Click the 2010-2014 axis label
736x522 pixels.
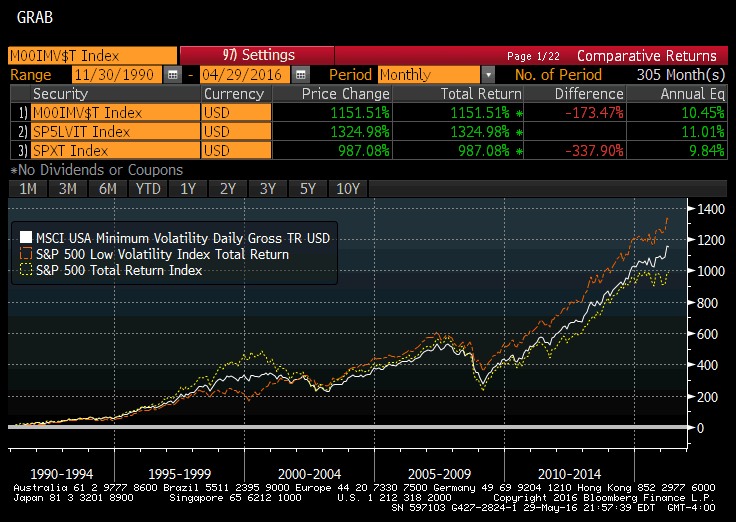(569, 474)
